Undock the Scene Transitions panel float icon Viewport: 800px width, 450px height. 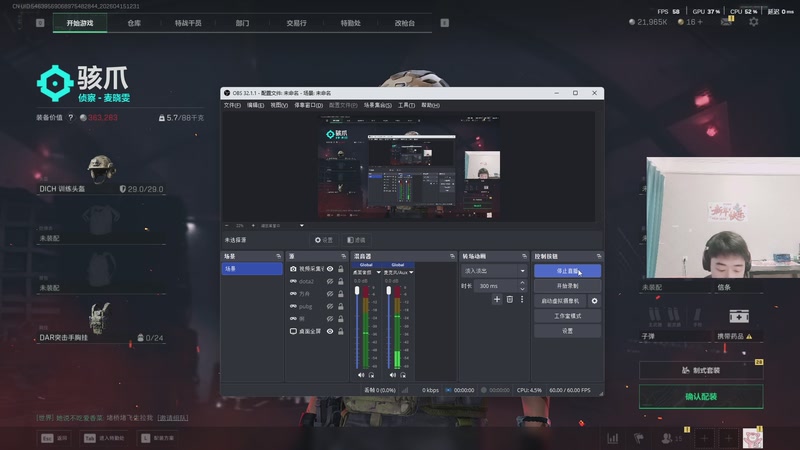coord(524,256)
